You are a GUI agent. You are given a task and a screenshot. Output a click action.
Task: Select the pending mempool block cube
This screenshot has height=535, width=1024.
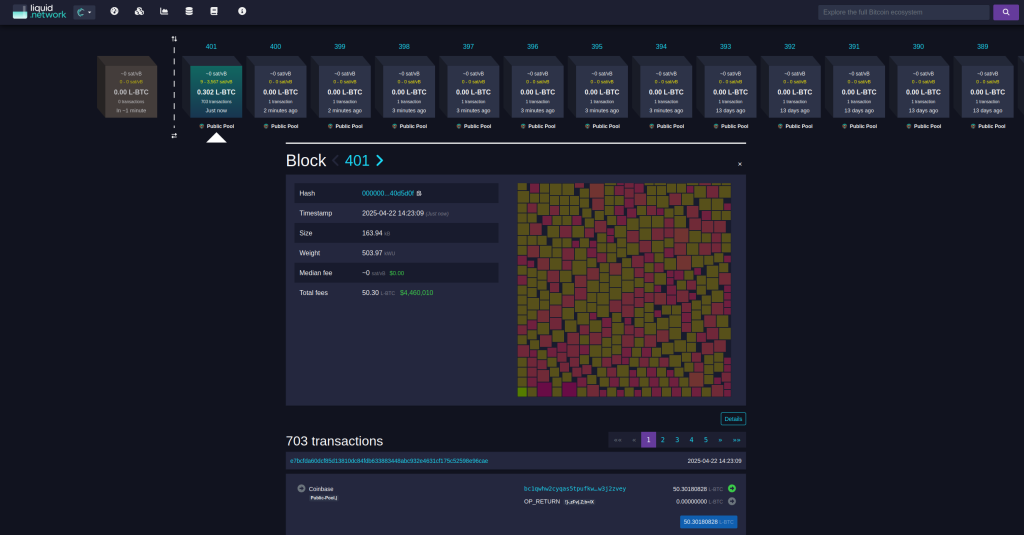pyautogui.click(x=127, y=87)
